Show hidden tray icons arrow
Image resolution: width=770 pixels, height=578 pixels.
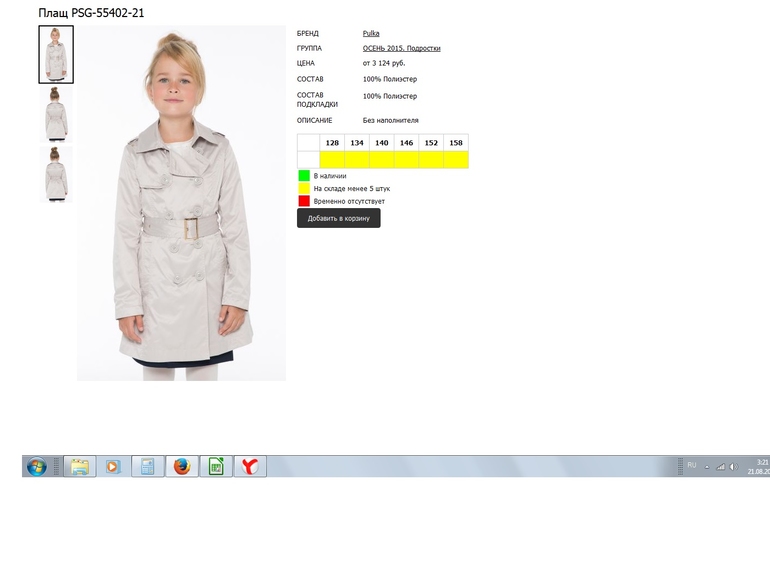[706, 467]
